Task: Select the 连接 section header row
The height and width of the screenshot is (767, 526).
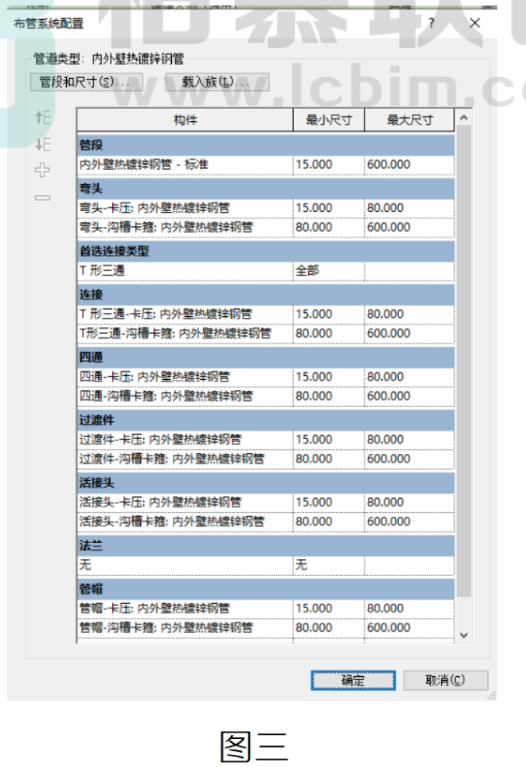Action: tap(266, 294)
